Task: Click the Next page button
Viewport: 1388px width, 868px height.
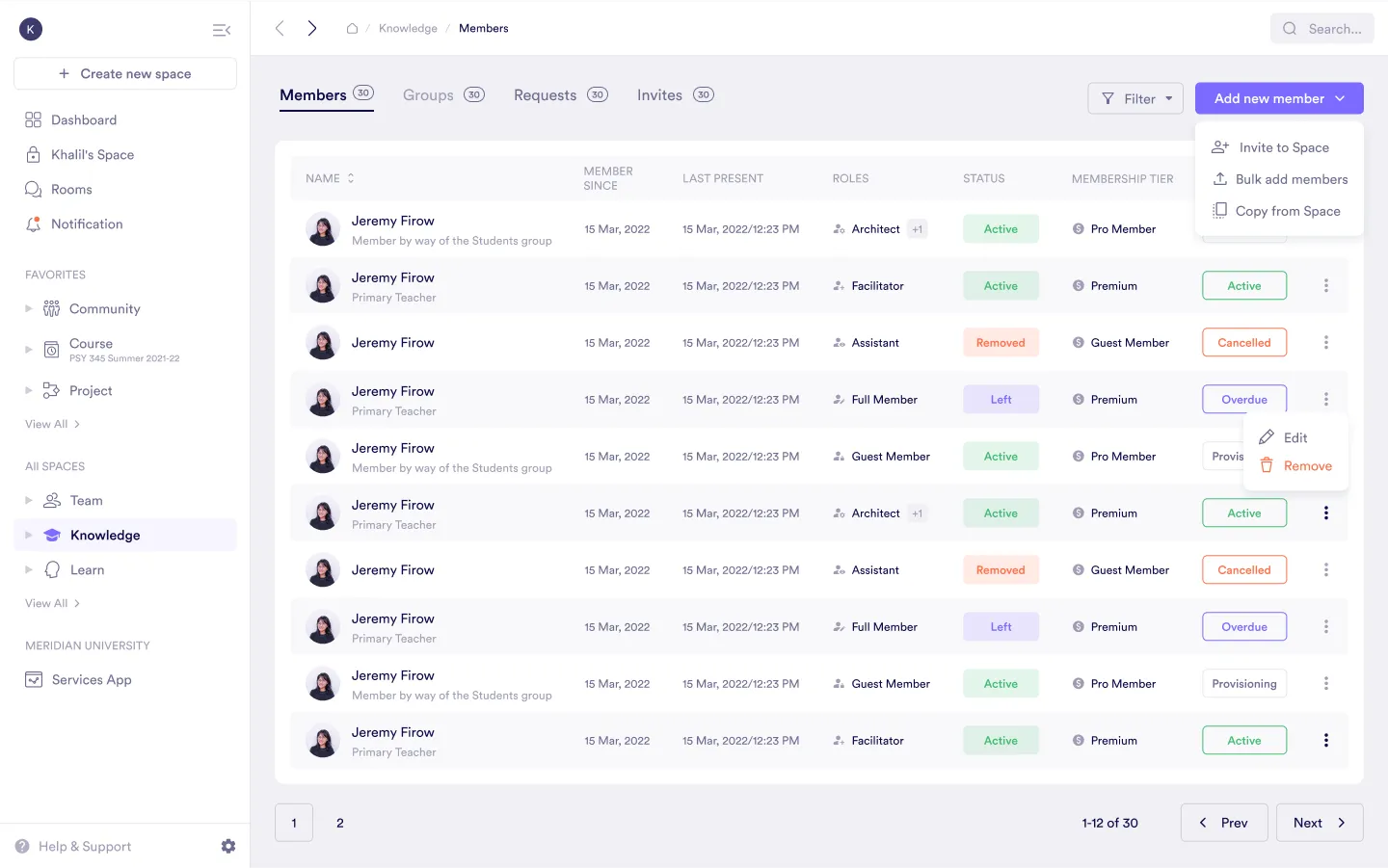Action: coord(1319,823)
